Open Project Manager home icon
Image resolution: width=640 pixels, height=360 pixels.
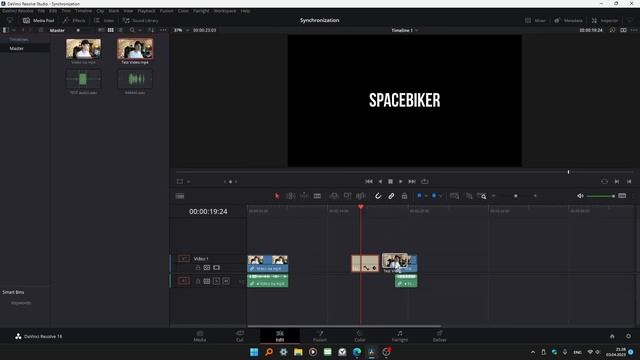click(x=612, y=336)
